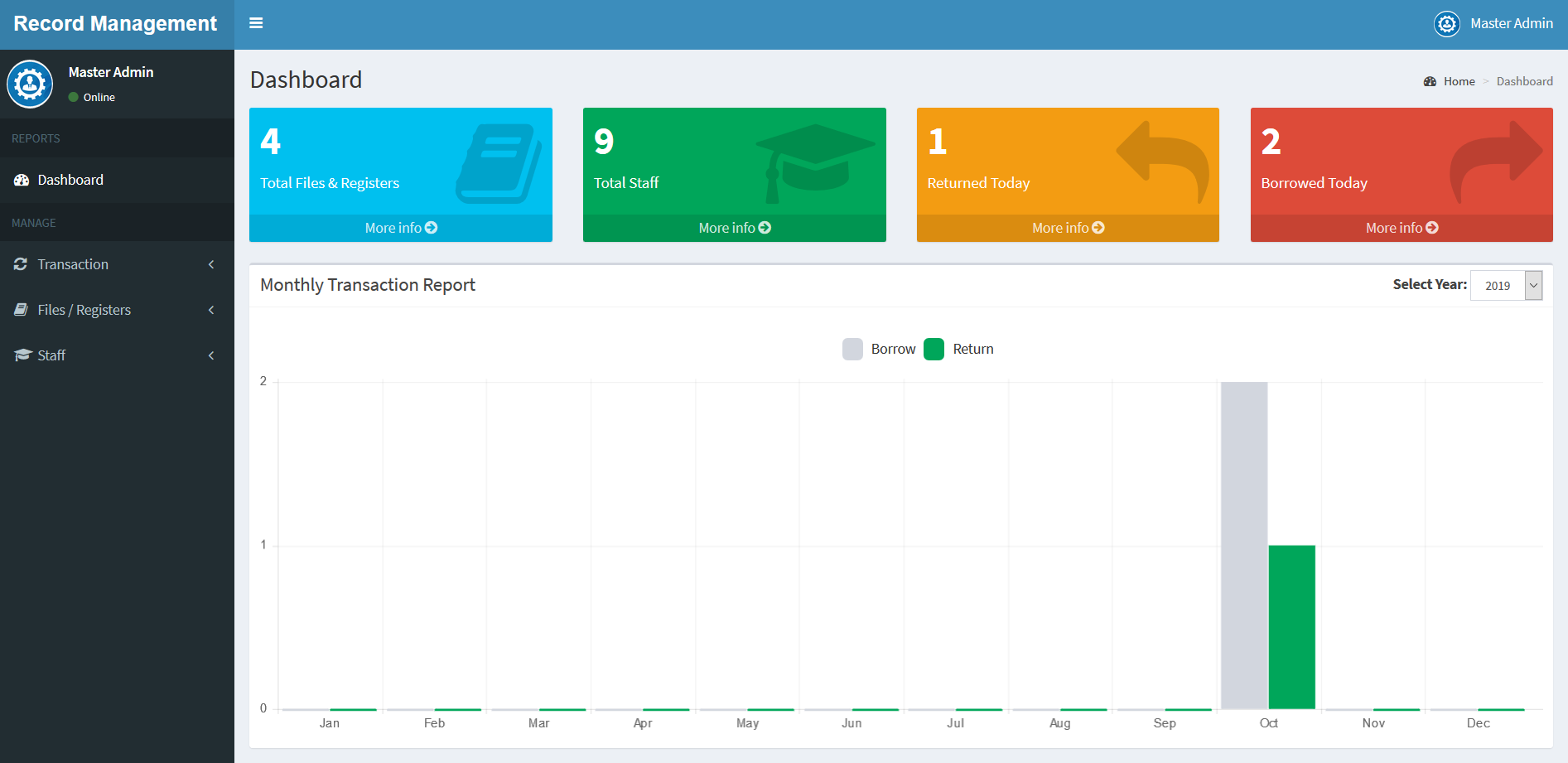Click the Home icon in the breadcrumb
1568x763 pixels.
click(x=1430, y=80)
